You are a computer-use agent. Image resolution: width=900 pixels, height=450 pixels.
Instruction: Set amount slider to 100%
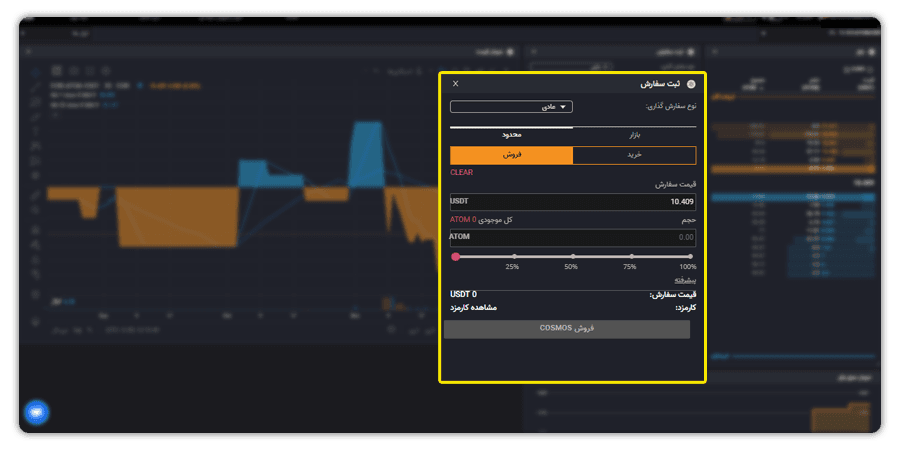pos(690,257)
